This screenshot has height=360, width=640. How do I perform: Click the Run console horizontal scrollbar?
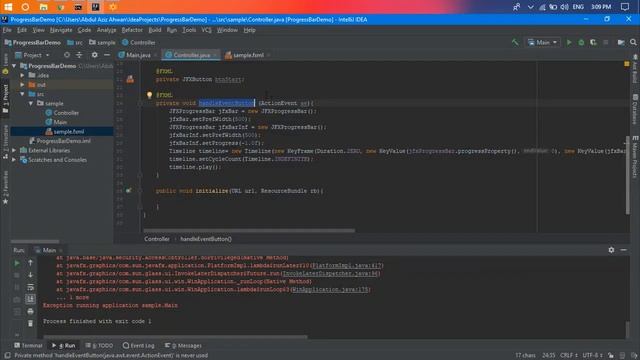click(x=176, y=337)
